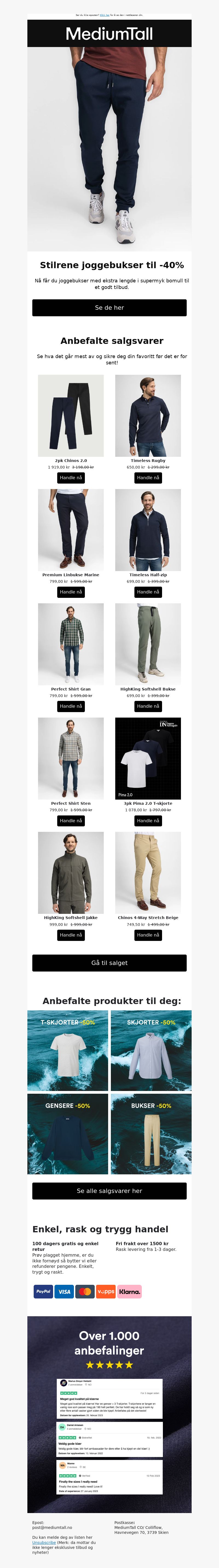Viewport: 219px width, 1568px height.
Task: Click the Klarna payment icon
Action: click(129, 1291)
